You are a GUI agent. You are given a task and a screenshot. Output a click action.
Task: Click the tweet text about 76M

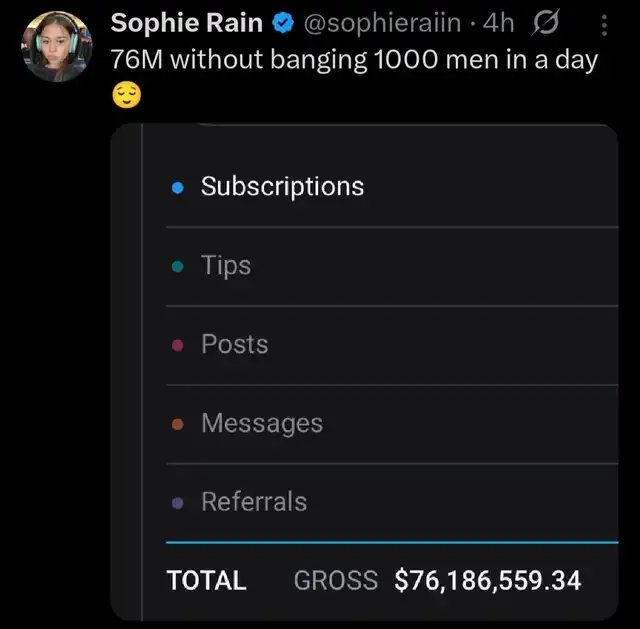coord(354,59)
